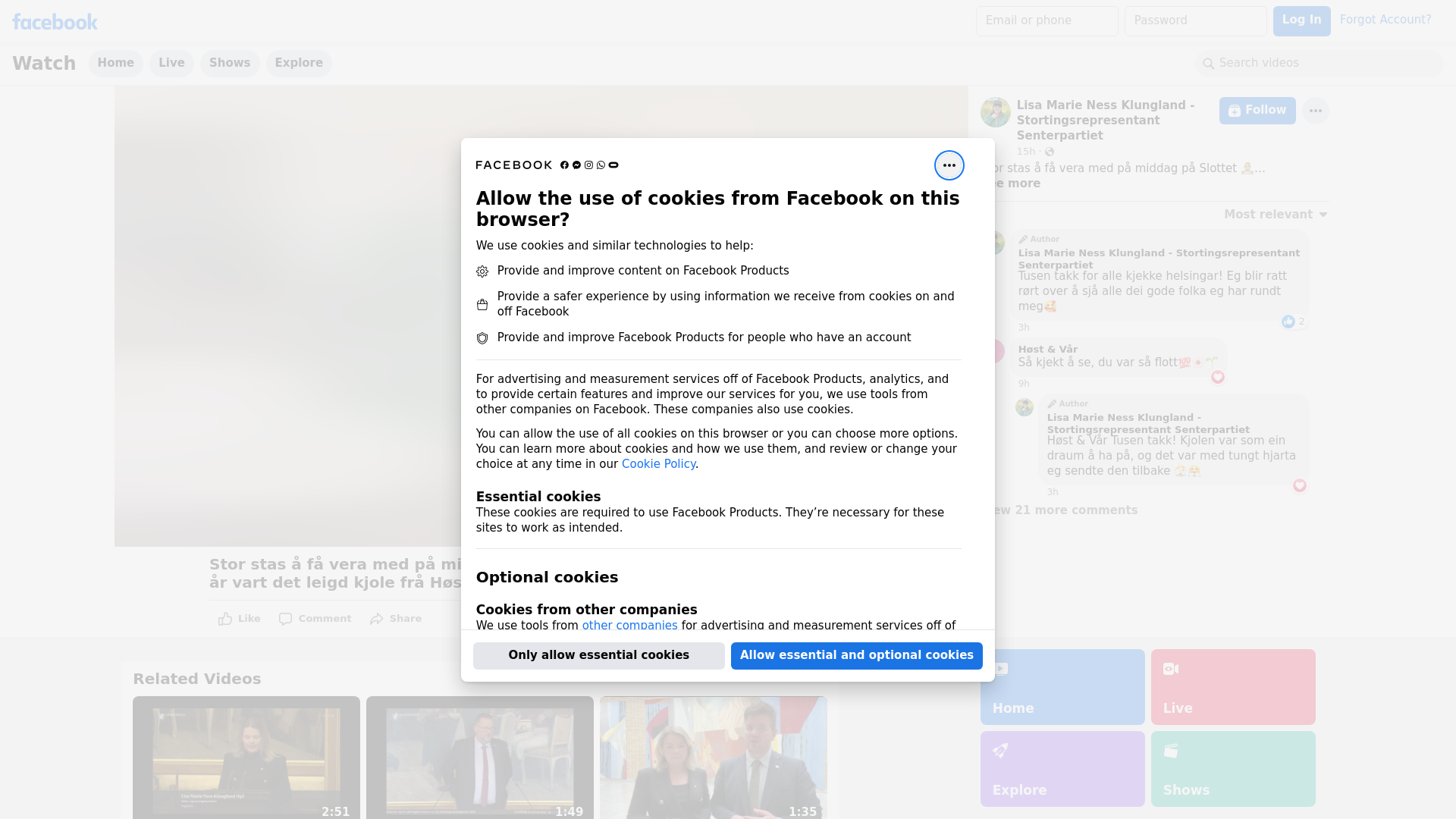Click the Messenger icon in dialog header
Viewport: 1456px width, 819px height.
pos(576,165)
